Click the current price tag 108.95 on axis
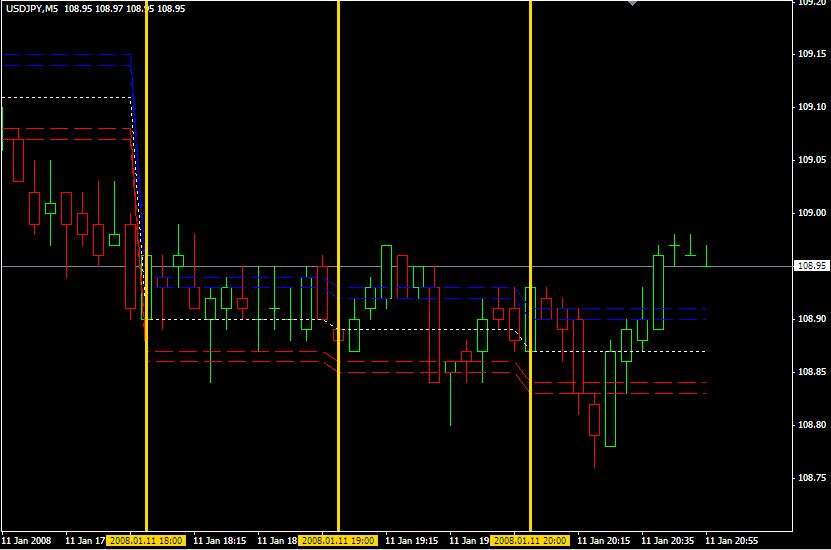Screen dimensions: 831x550 [x=812, y=265]
